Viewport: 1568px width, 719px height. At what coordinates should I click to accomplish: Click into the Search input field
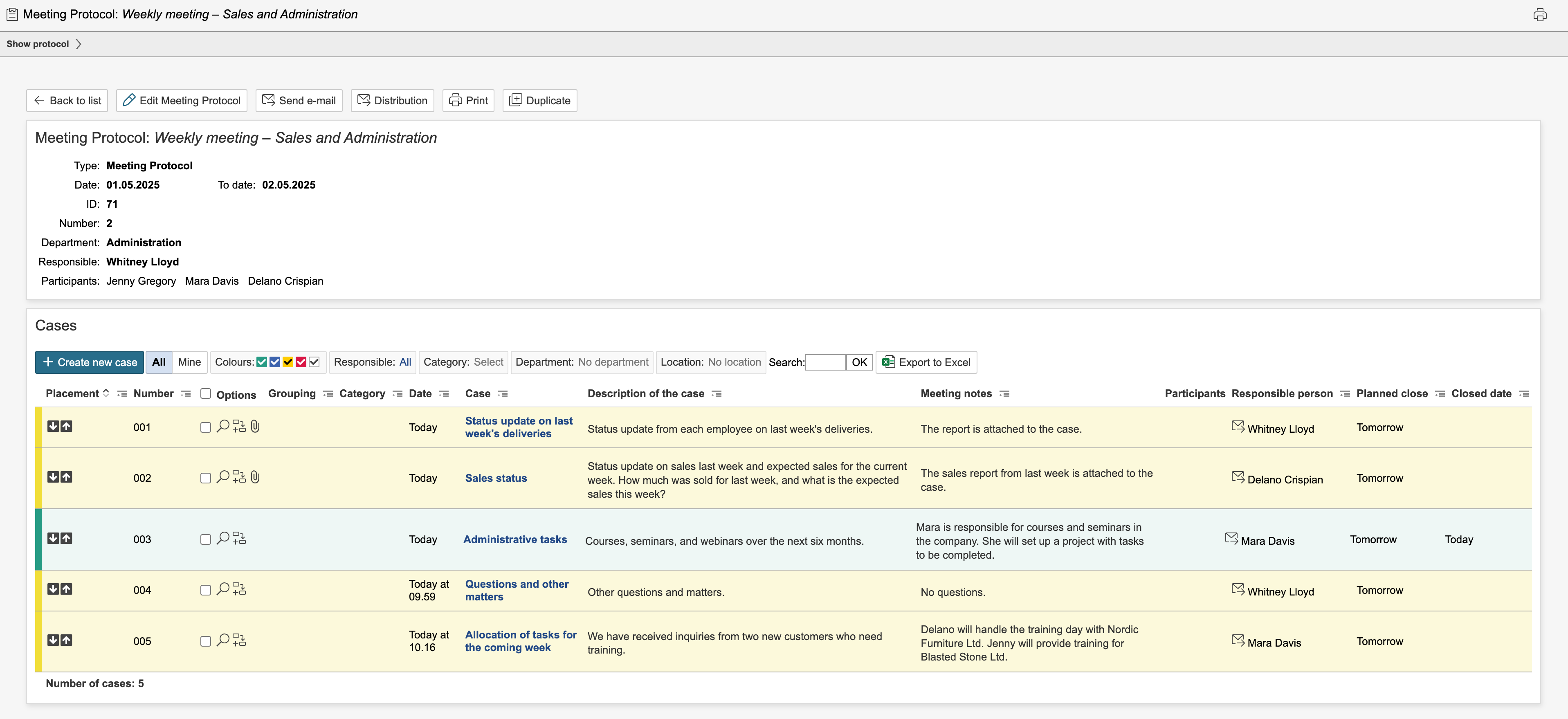click(825, 362)
